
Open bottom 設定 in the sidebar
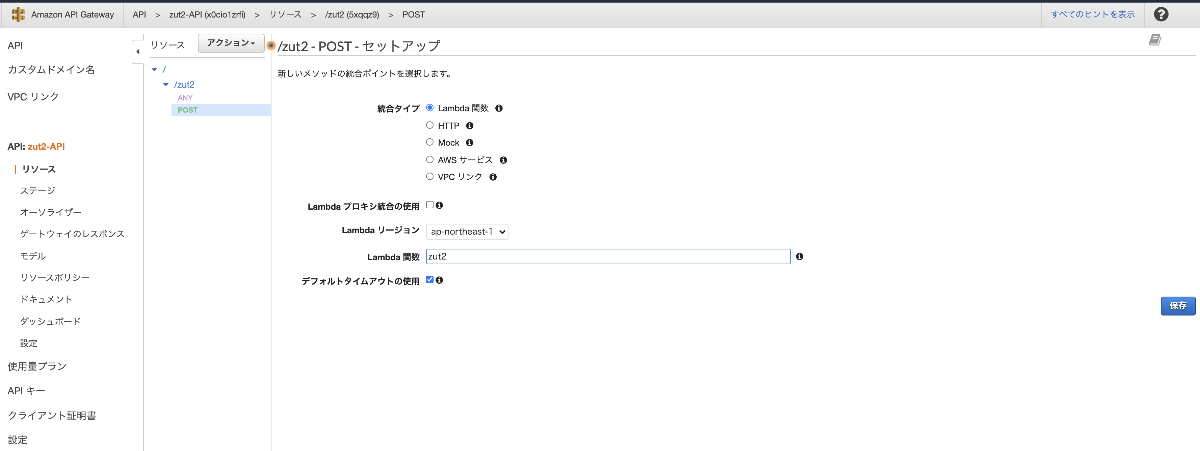[x=18, y=440]
